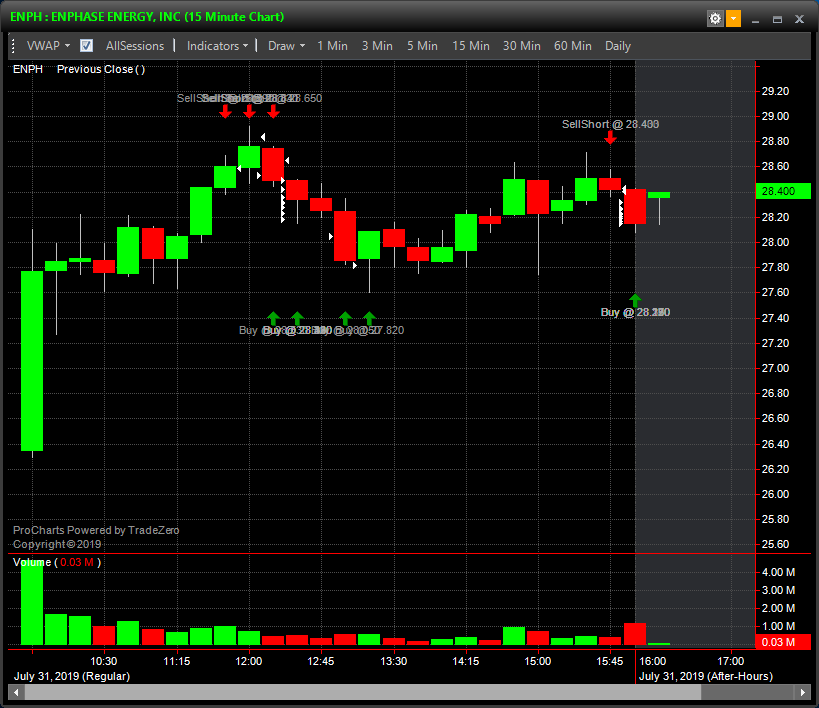Click July 31, 2019 (Regular) label
The height and width of the screenshot is (708, 819).
[x=72, y=676]
